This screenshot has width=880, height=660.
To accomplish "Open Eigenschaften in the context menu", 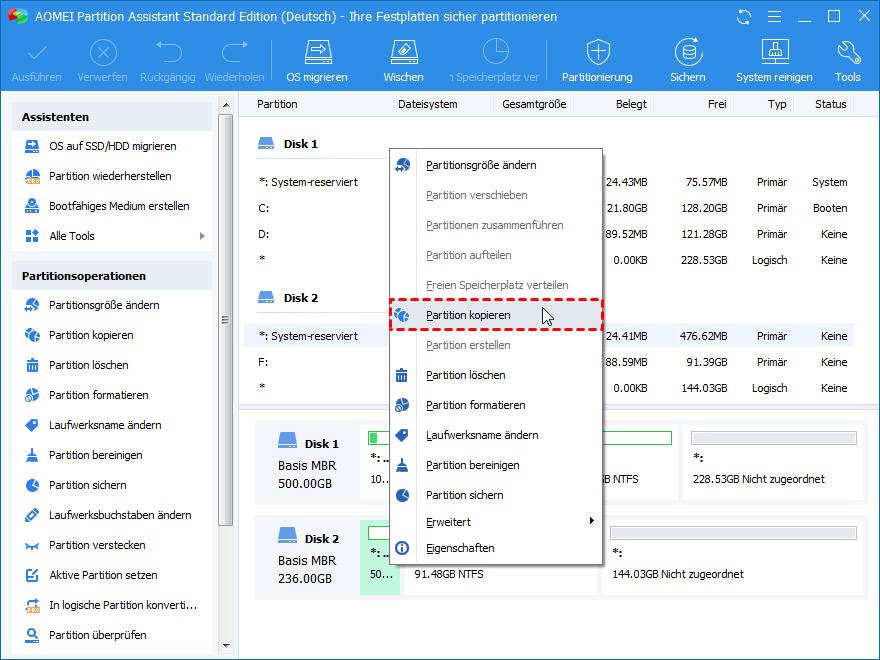I will point(496,548).
